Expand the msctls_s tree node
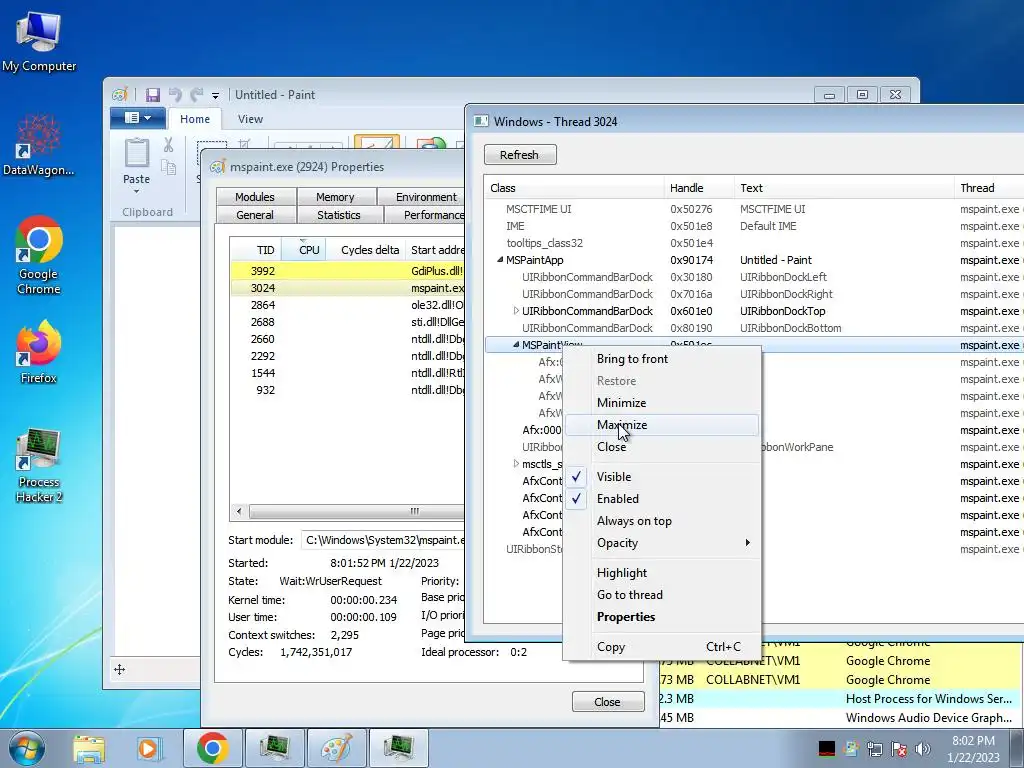 [516, 464]
